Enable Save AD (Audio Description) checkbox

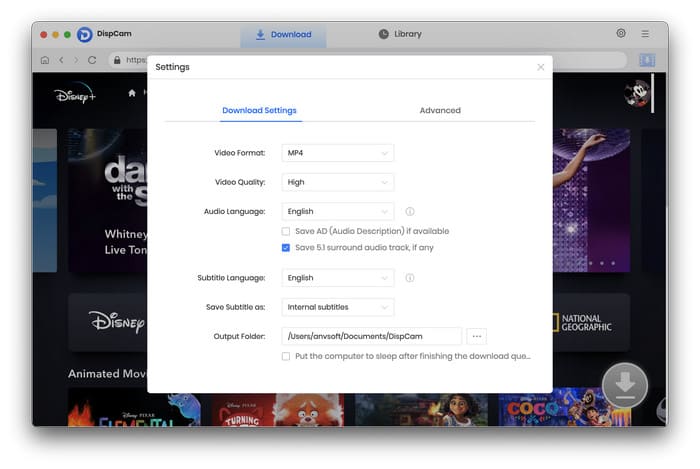pos(286,231)
